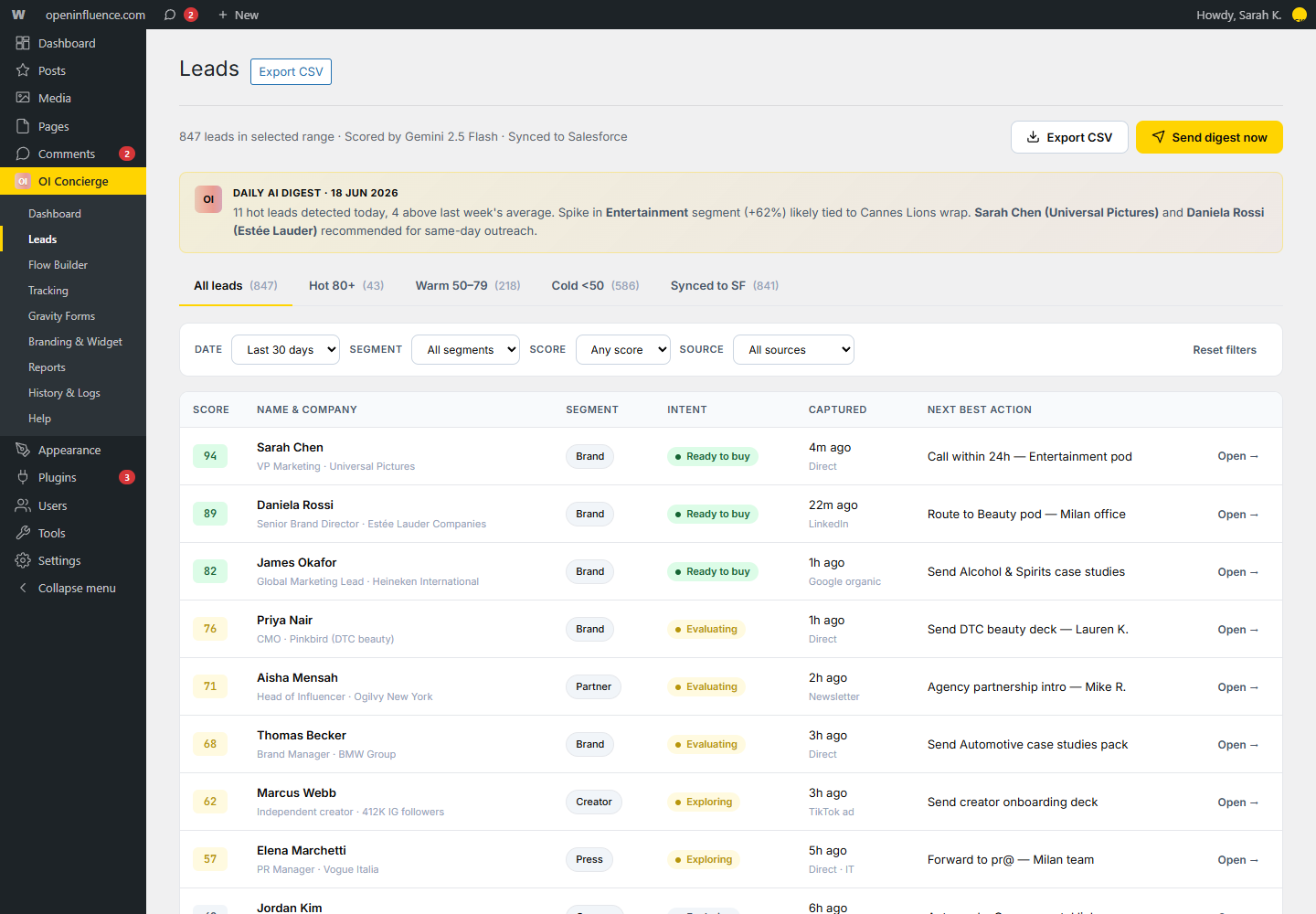Image resolution: width=1316 pixels, height=914 pixels.
Task: Click the user avatar next to Howdy
Action: pos(1299,15)
